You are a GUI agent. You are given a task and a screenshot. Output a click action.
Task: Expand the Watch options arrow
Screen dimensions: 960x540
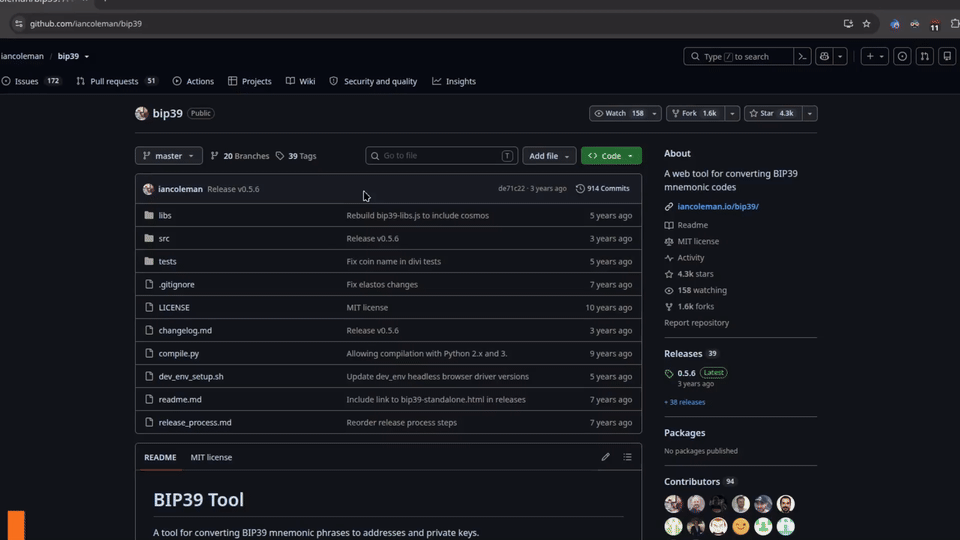point(654,113)
